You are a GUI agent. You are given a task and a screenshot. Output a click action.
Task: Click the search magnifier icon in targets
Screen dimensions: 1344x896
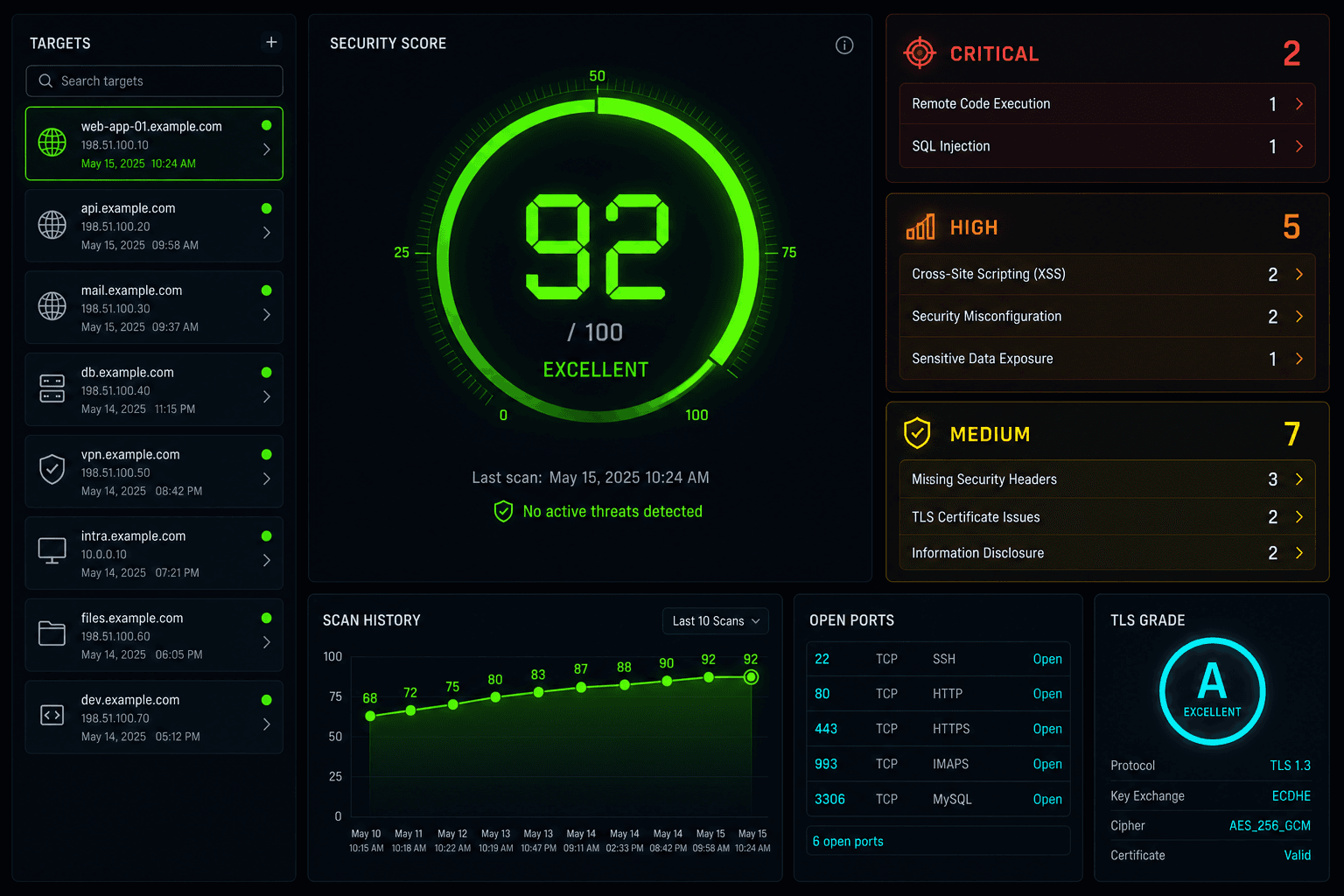coord(45,80)
